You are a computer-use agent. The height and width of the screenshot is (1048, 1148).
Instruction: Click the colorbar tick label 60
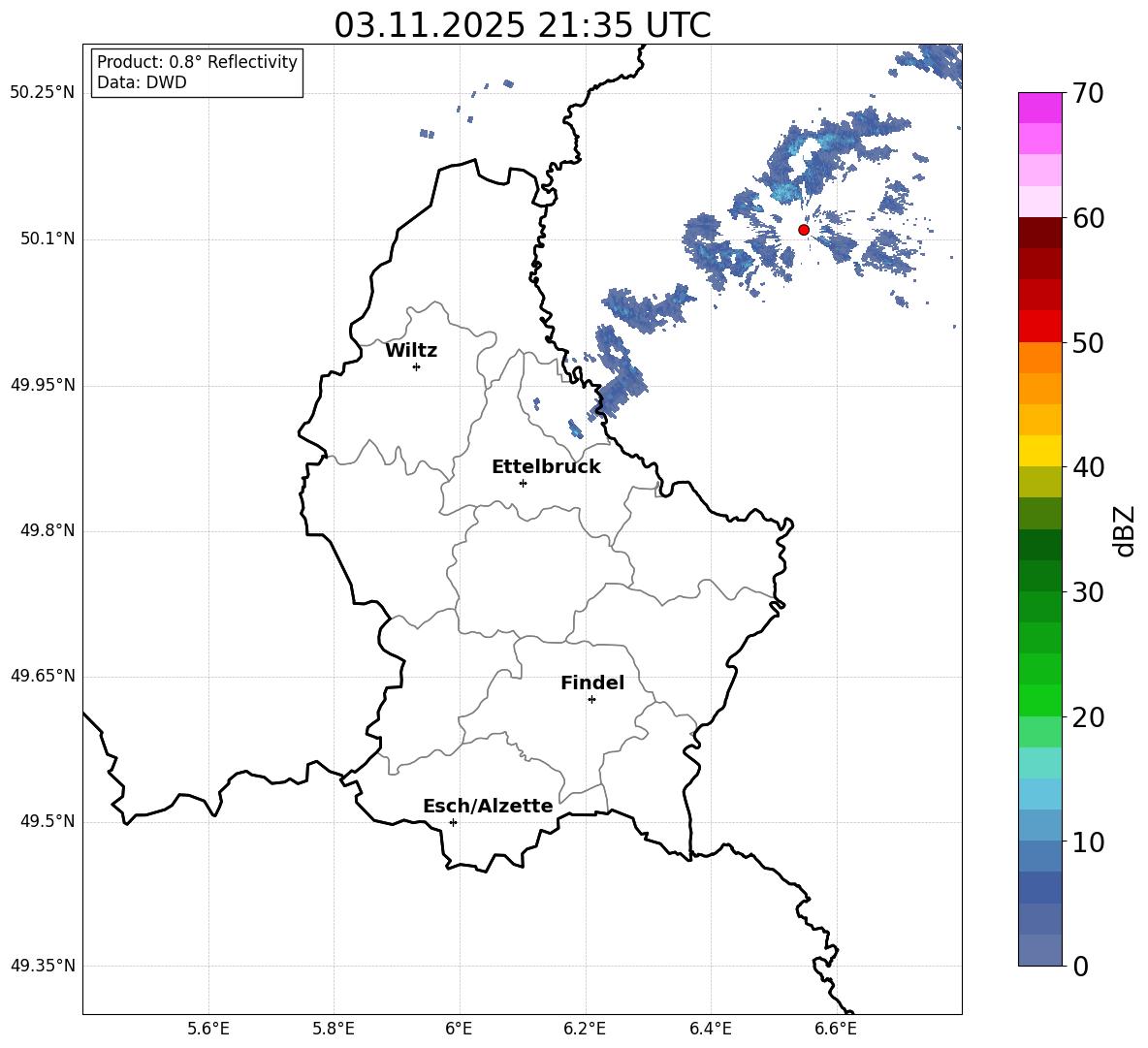click(1088, 218)
